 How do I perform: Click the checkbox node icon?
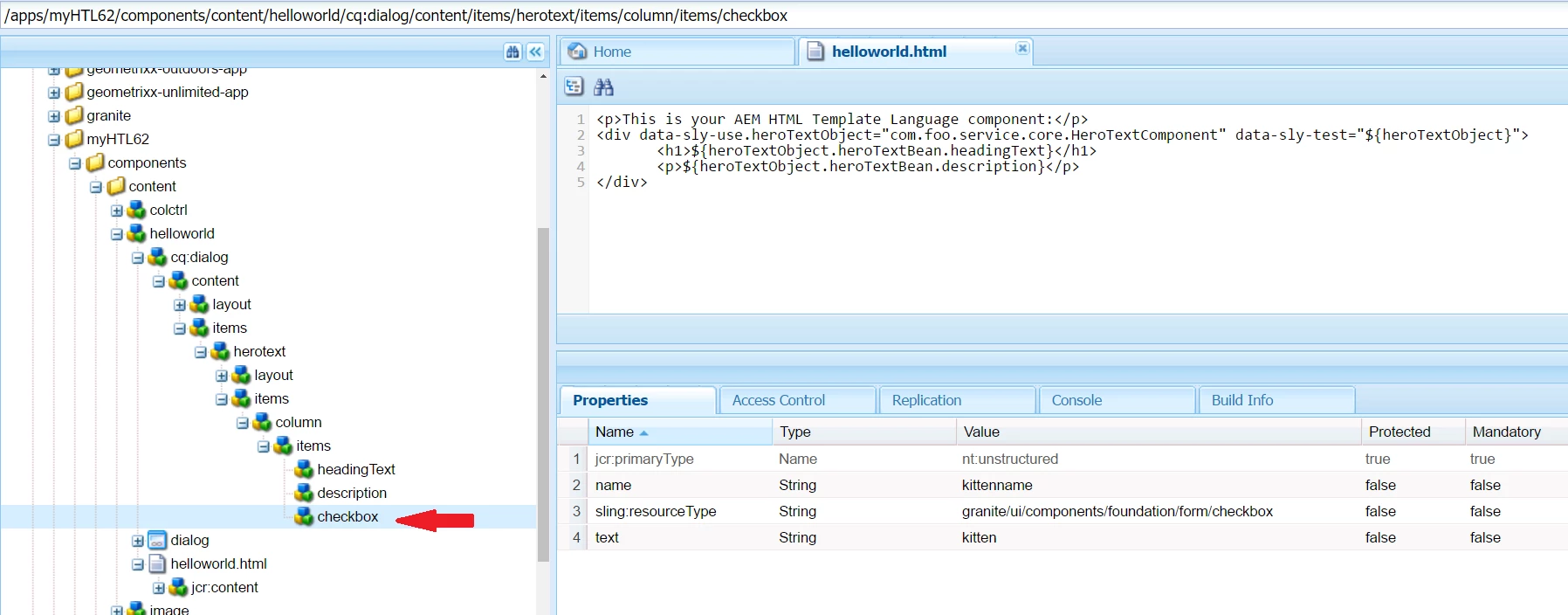(x=304, y=516)
